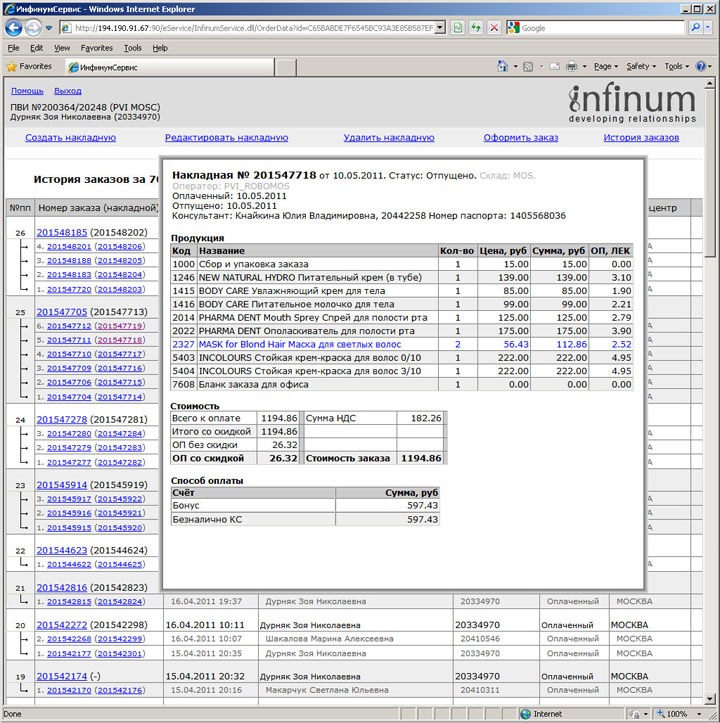
Task: Open the Page command dropdown
Action: [606, 66]
